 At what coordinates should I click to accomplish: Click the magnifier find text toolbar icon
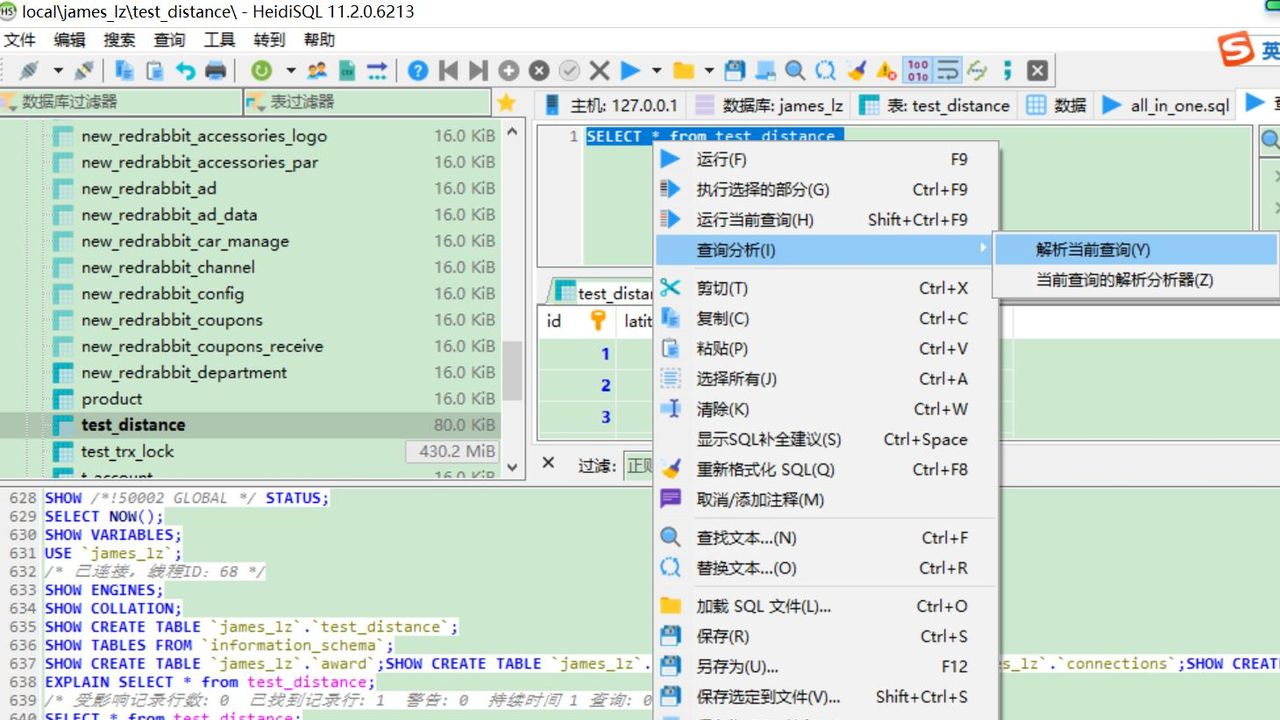pyautogui.click(x=795, y=70)
